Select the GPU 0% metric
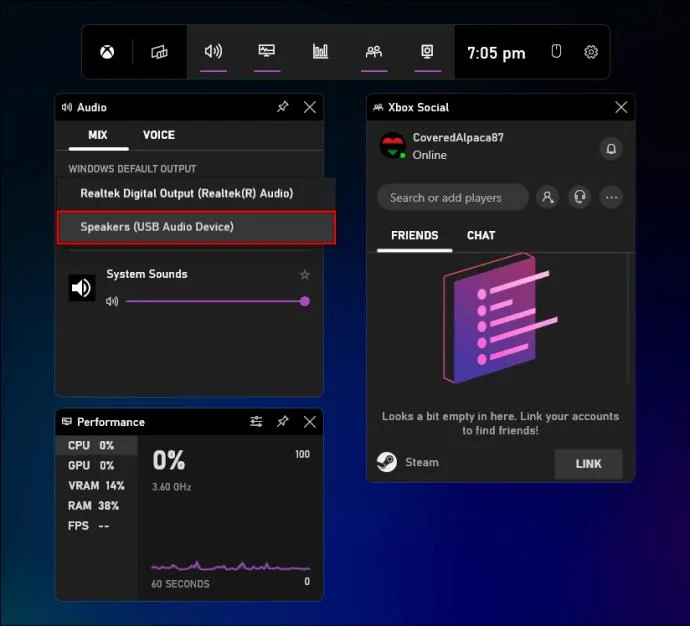 97,465
